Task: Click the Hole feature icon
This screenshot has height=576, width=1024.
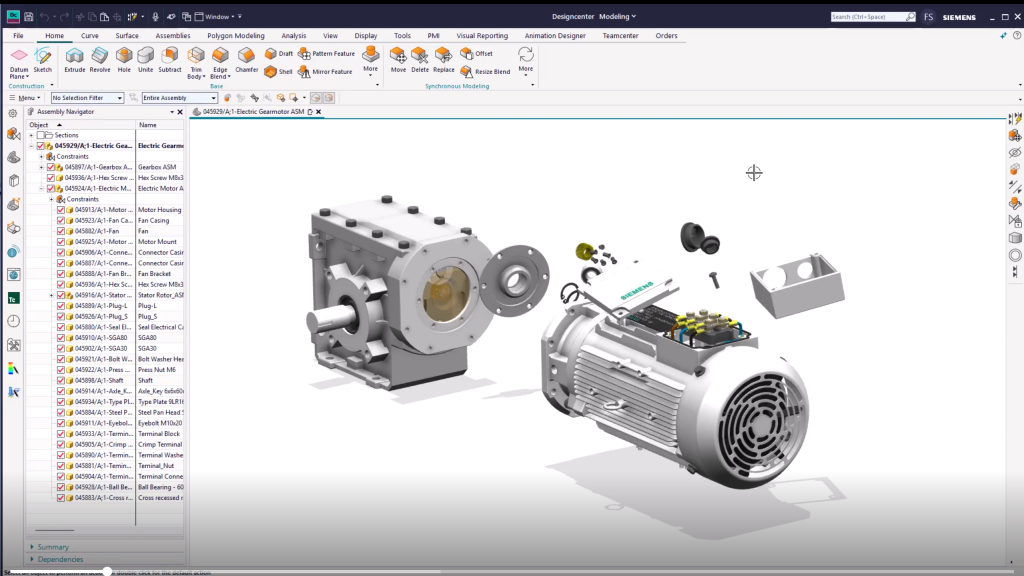Action: (124, 59)
